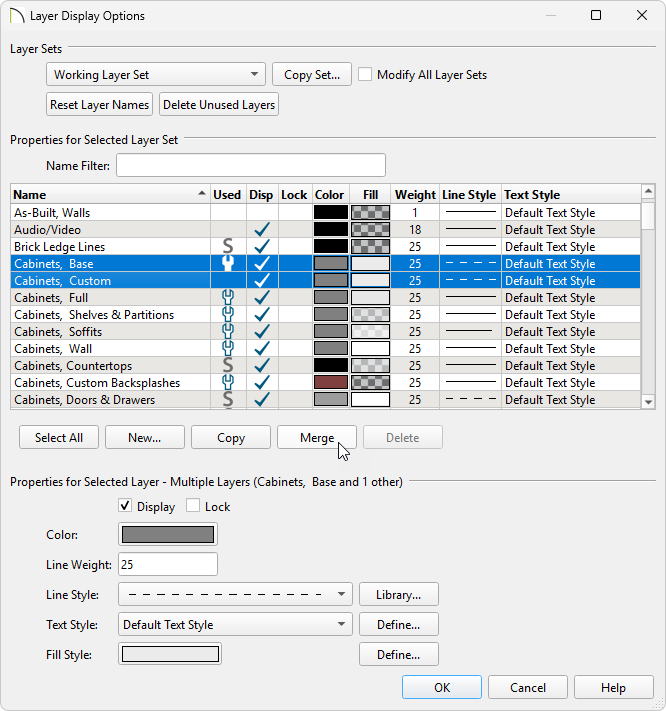Click the wrench Used icon for Cabinets, Soffits
The height and width of the screenshot is (711, 666).
(x=228, y=331)
